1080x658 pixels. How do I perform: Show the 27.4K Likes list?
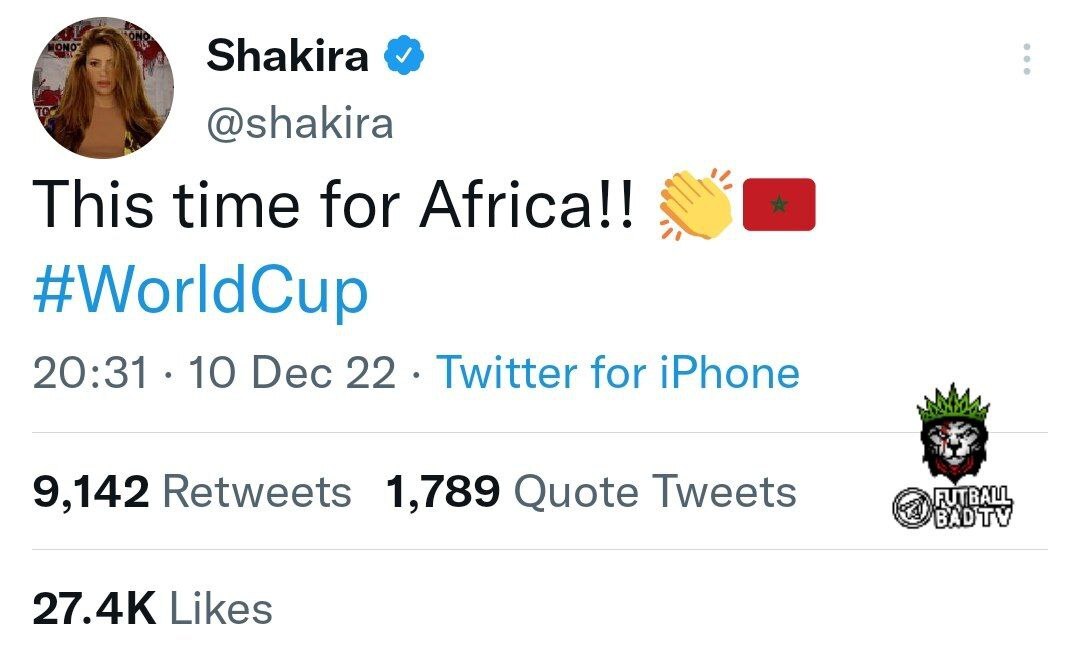coord(153,608)
